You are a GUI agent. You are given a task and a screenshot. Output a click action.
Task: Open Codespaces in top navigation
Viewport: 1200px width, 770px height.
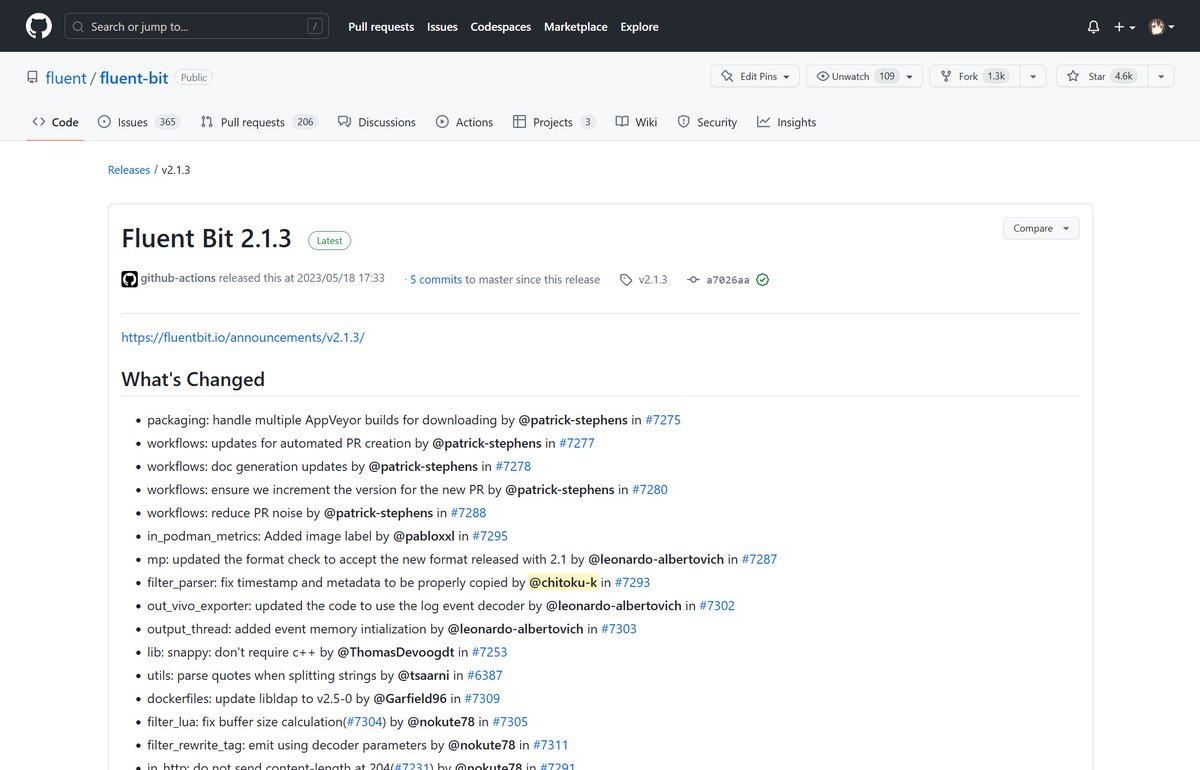501,27
